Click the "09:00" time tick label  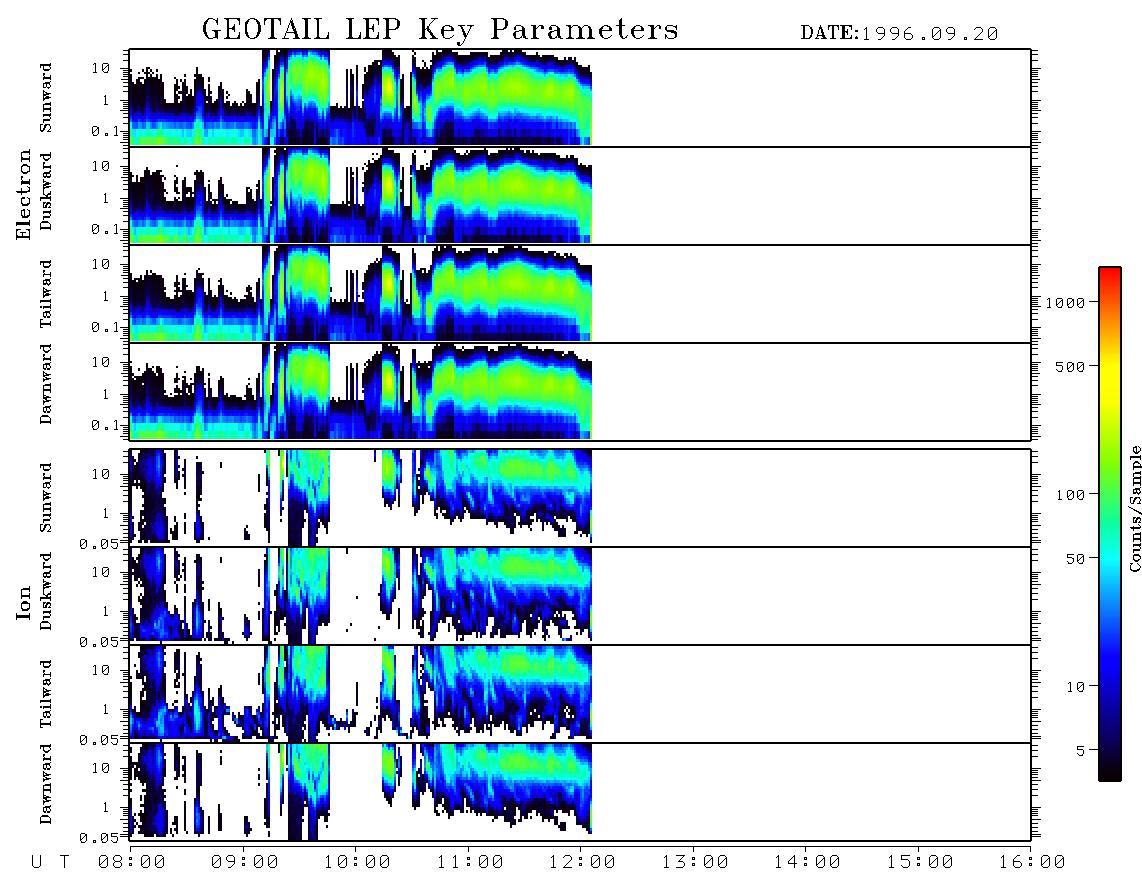tap(245, 863)
